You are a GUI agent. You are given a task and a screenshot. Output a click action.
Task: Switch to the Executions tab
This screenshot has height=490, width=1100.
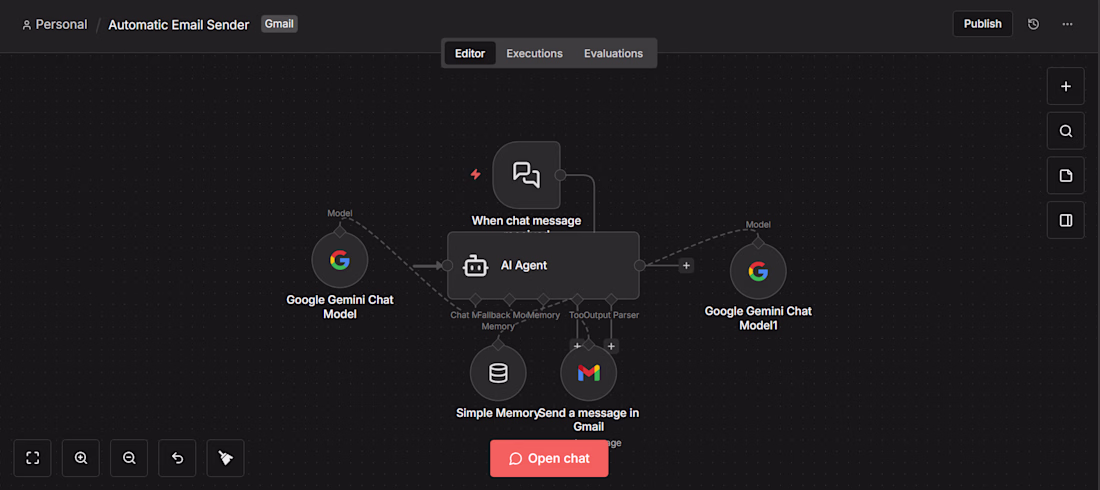click(535, 53)
